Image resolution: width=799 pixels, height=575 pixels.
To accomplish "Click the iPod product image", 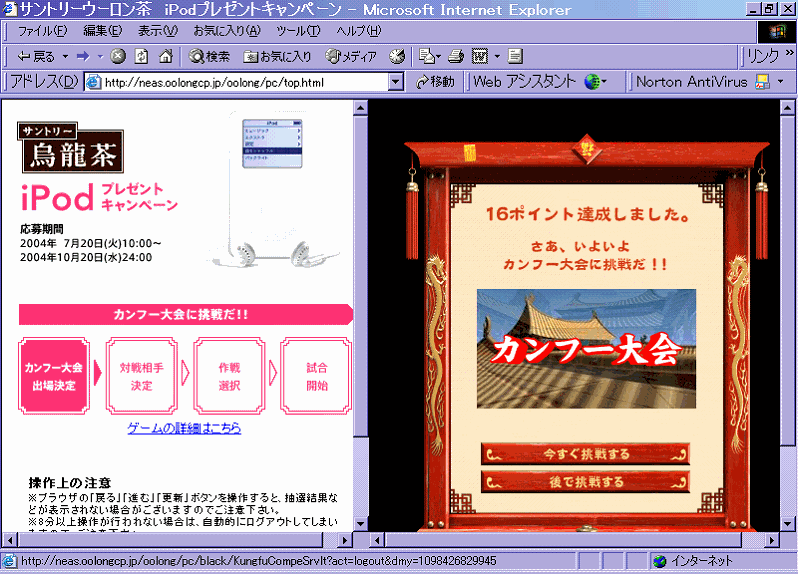I will pos(273,190).
